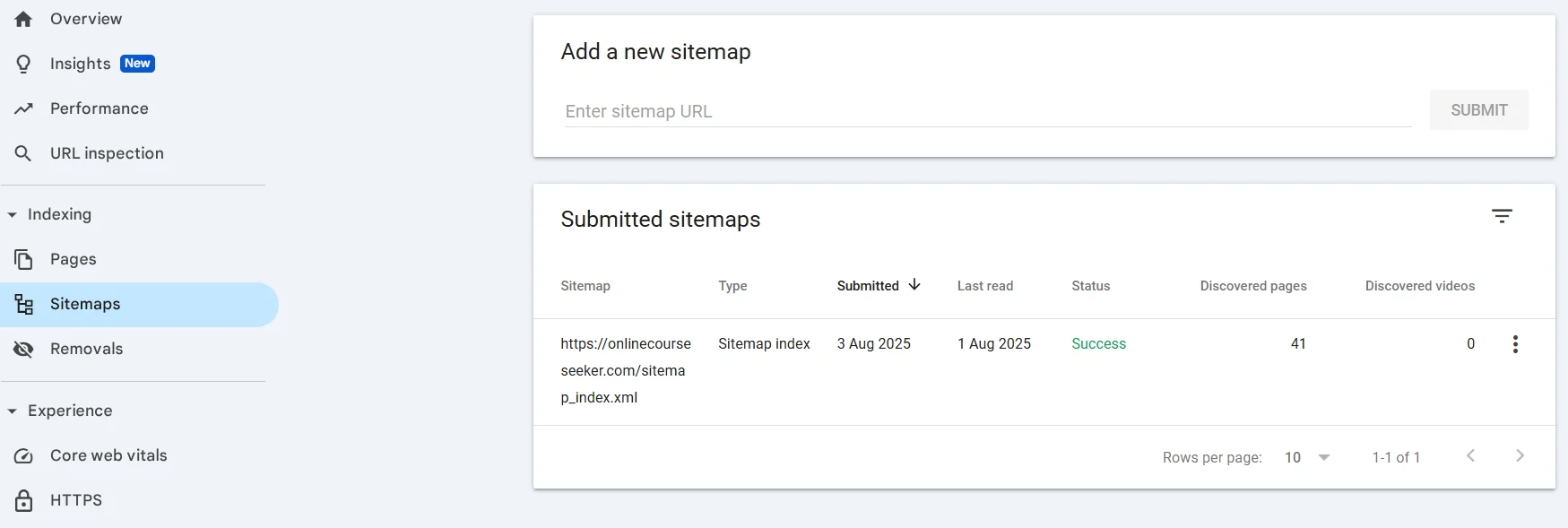The image size is (1568, 528).
Task: Click the 1 Aug 2025 last read date
Action: click(994, 344)
